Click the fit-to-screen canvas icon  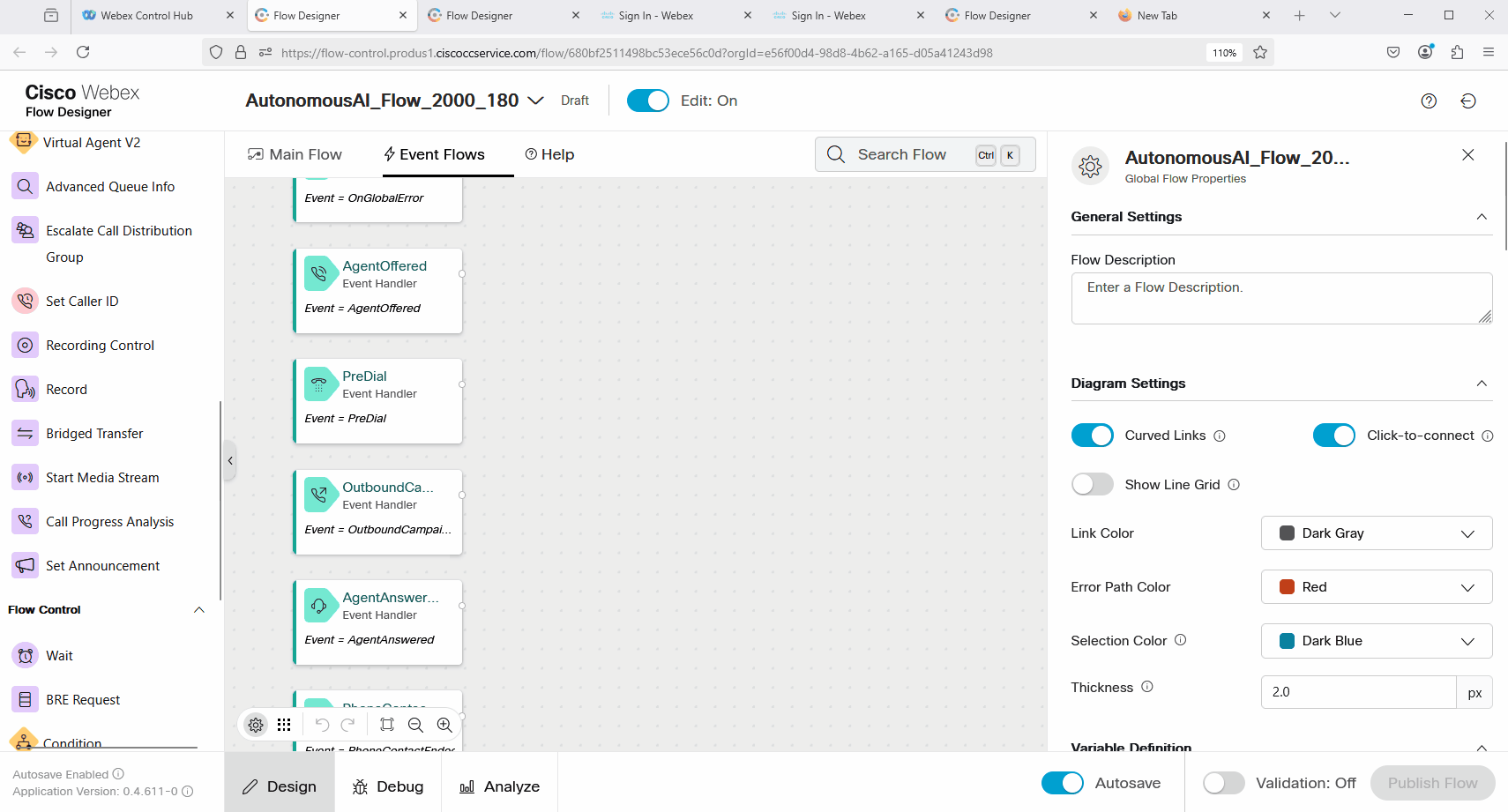pos(387,725)
